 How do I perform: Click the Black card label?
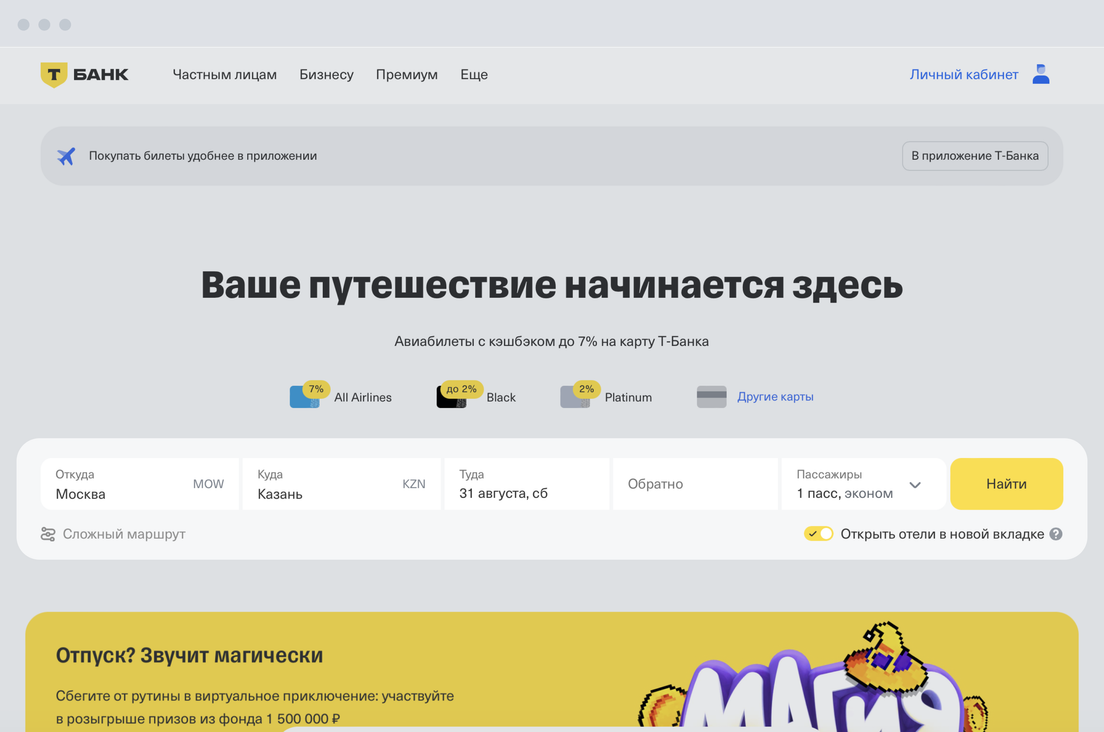pos(501,397)
